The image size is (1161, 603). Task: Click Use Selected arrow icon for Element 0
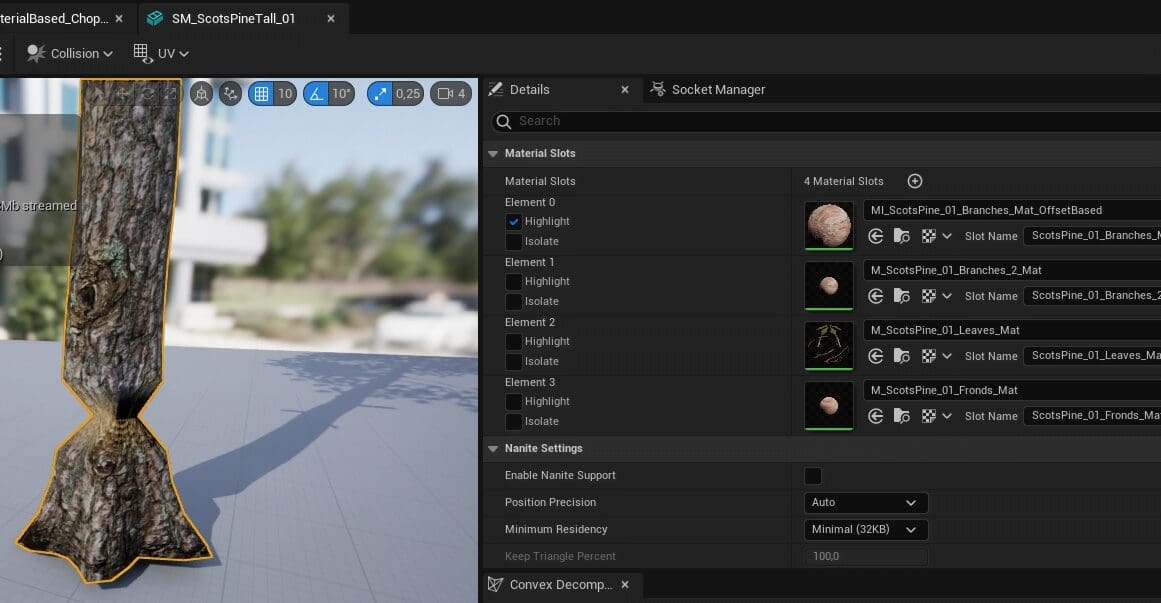click(876, 236)
